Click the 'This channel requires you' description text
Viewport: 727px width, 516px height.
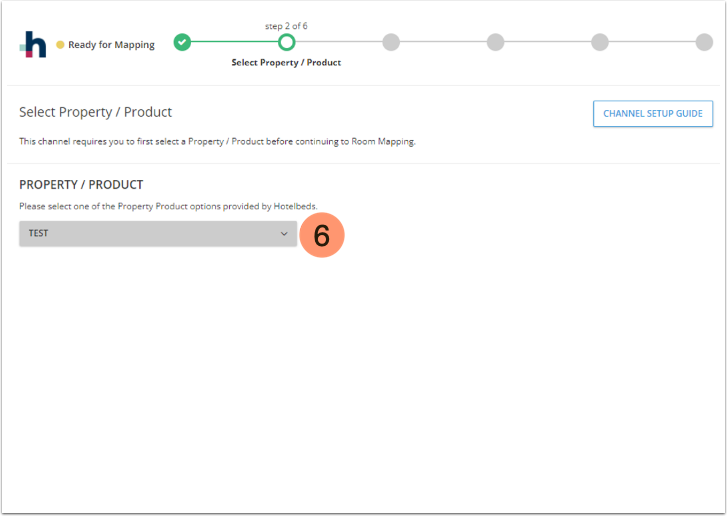tap(217, 141)
